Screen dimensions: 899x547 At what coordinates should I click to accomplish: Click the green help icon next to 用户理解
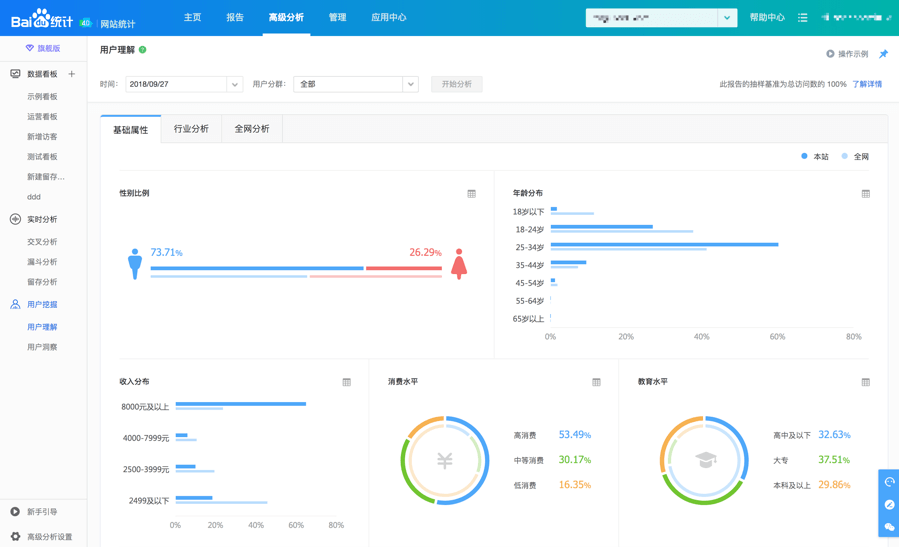(143, 50)
